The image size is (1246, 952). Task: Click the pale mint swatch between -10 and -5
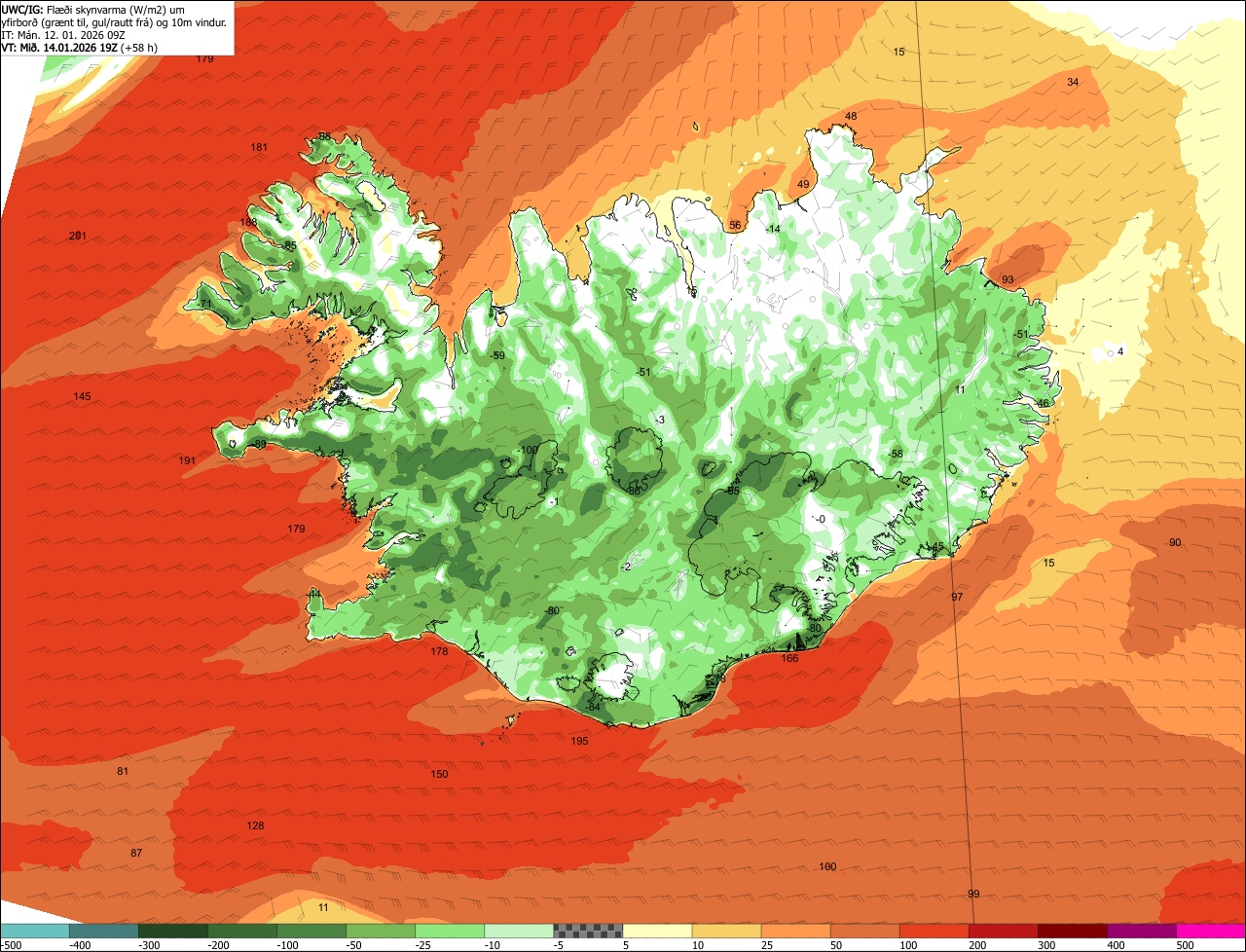click(519, 931)
